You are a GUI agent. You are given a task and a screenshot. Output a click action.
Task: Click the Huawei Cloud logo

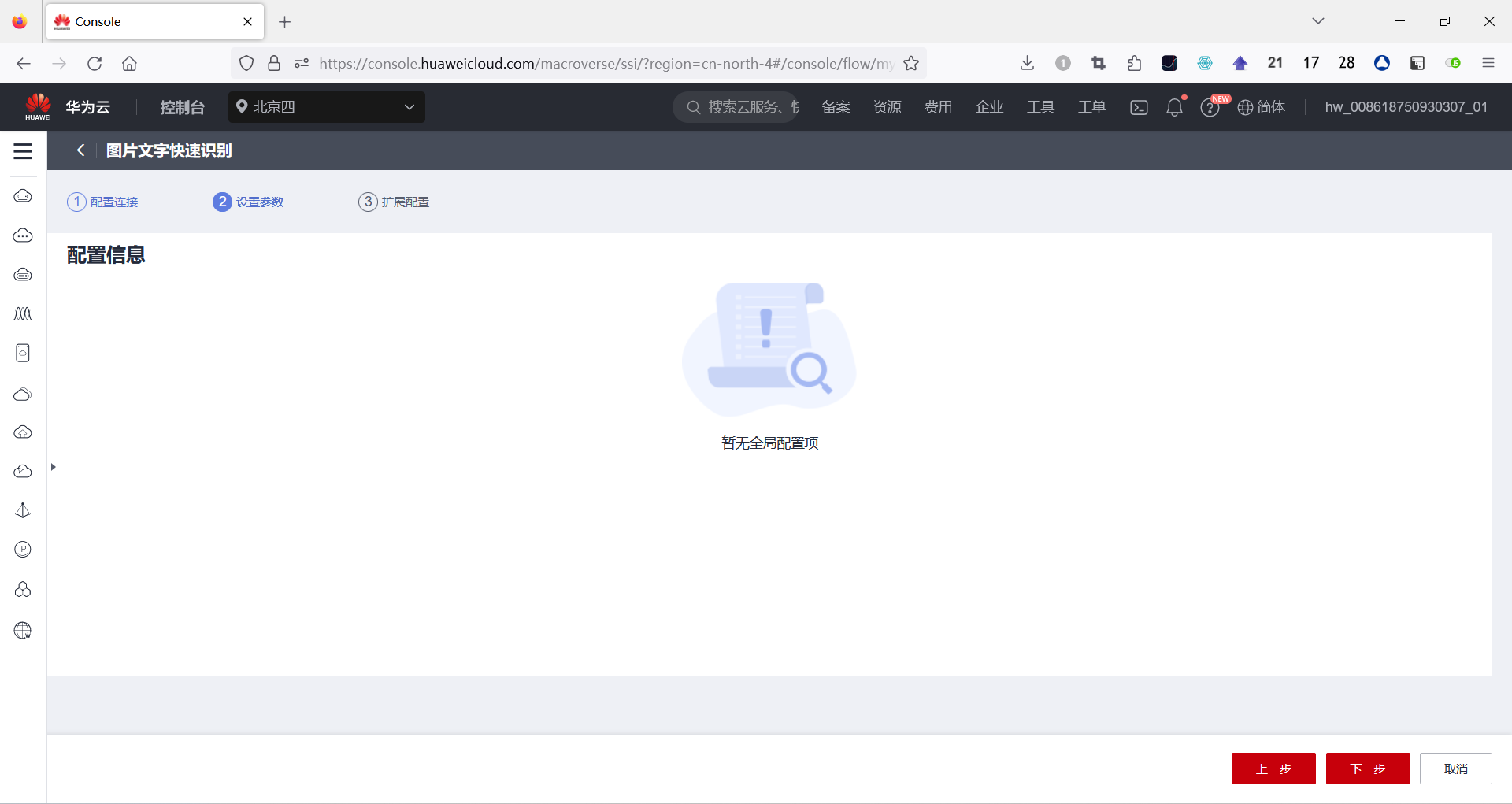pos(36,106)
